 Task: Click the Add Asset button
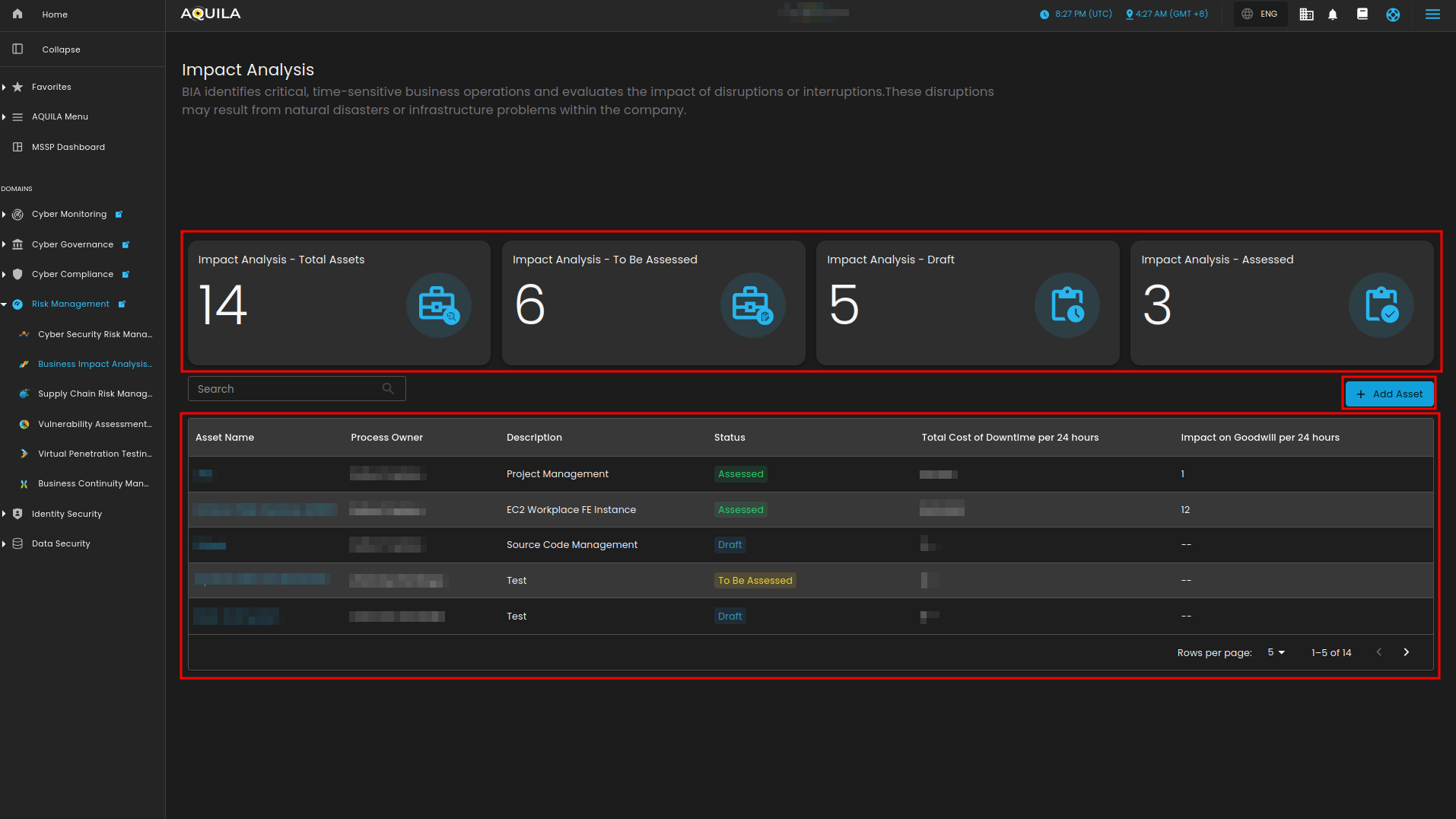pos(1389,394)
